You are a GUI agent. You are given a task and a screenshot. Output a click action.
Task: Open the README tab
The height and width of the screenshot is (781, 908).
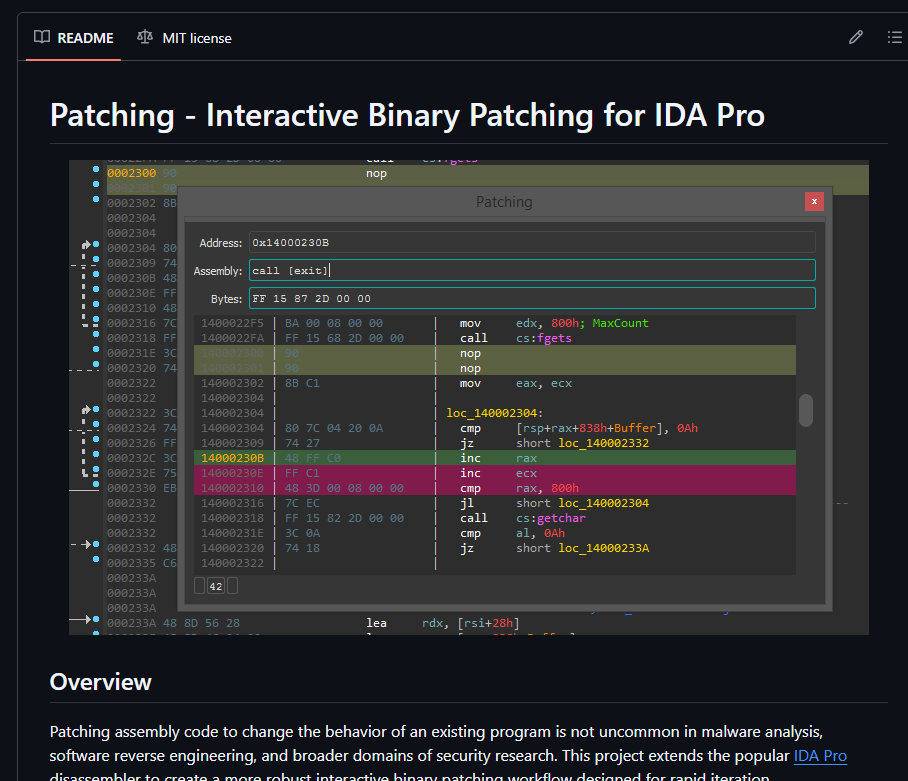point(74,38)
